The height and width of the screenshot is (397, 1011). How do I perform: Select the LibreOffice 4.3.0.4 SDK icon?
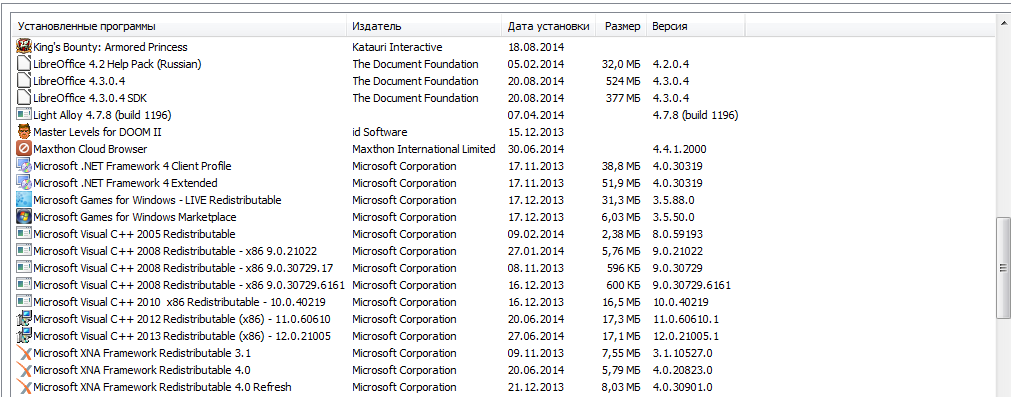(23, 97)
